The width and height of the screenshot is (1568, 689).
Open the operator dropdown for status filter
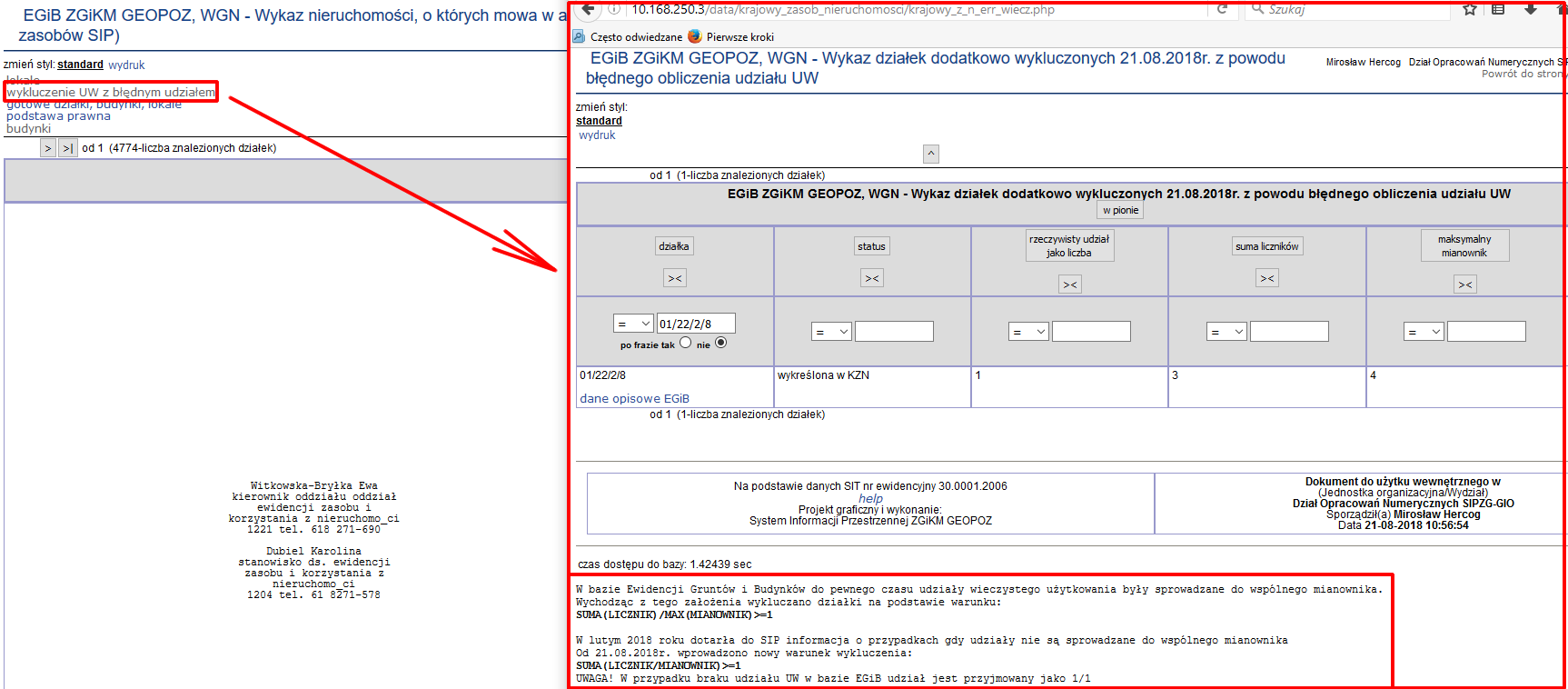pyautogui.click(x=831, y=332)
